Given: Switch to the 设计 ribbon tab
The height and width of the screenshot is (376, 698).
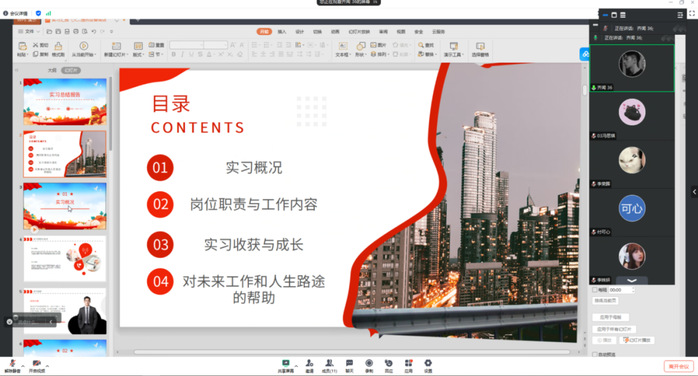Looking at the screenshot, I should pos(300,32).
